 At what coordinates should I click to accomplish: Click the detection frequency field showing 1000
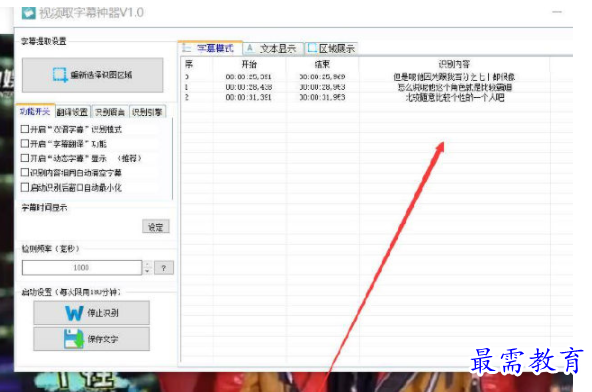(82, 268)
